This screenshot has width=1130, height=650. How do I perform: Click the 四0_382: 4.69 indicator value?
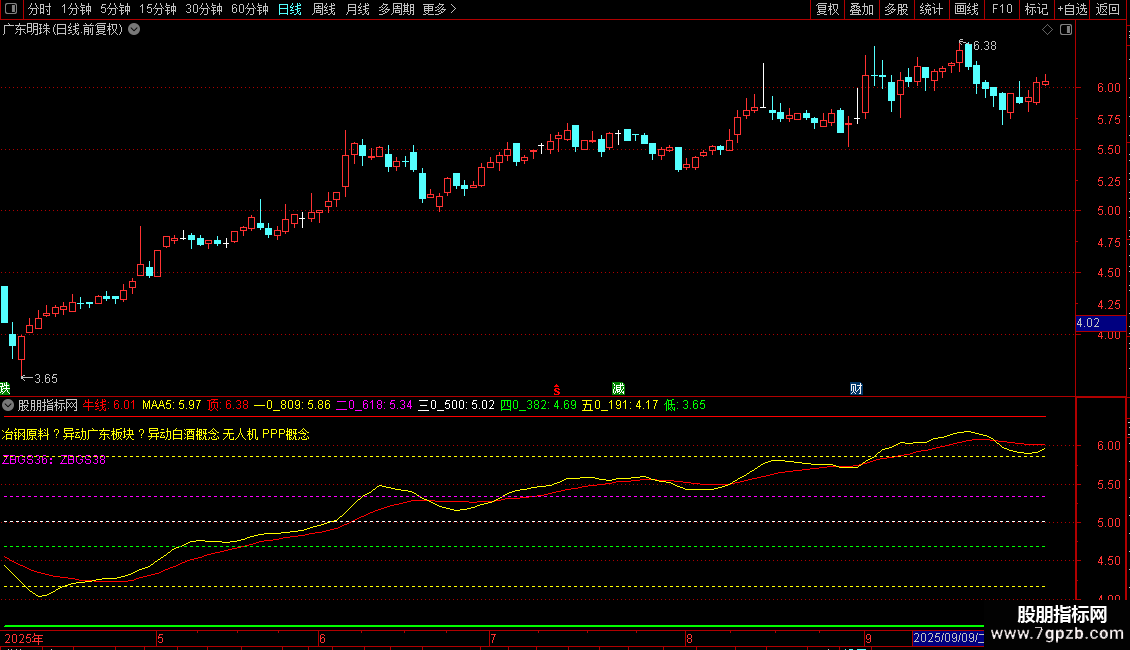click(538, 405)
